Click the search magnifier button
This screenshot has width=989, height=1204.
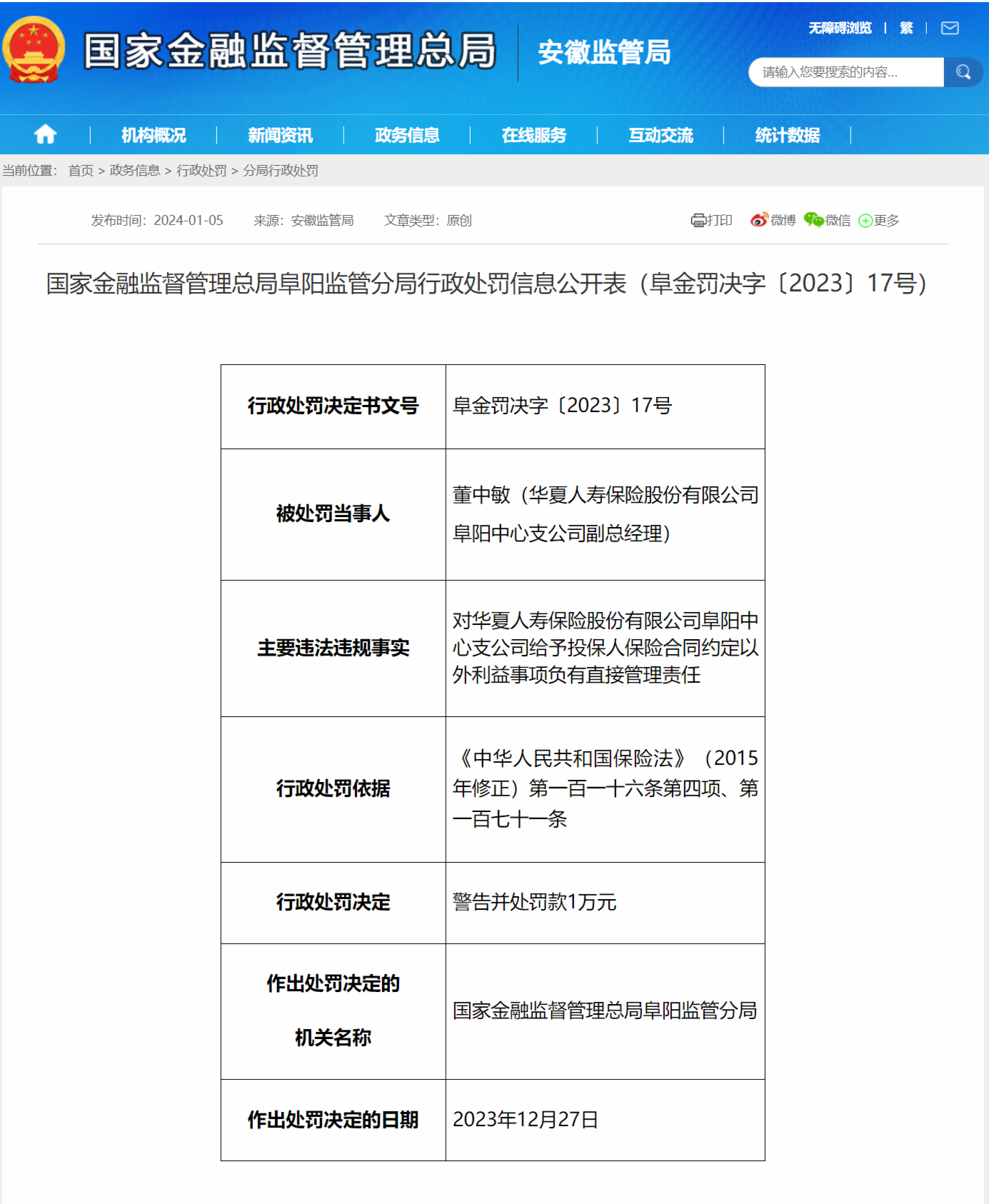pos(963,72)
